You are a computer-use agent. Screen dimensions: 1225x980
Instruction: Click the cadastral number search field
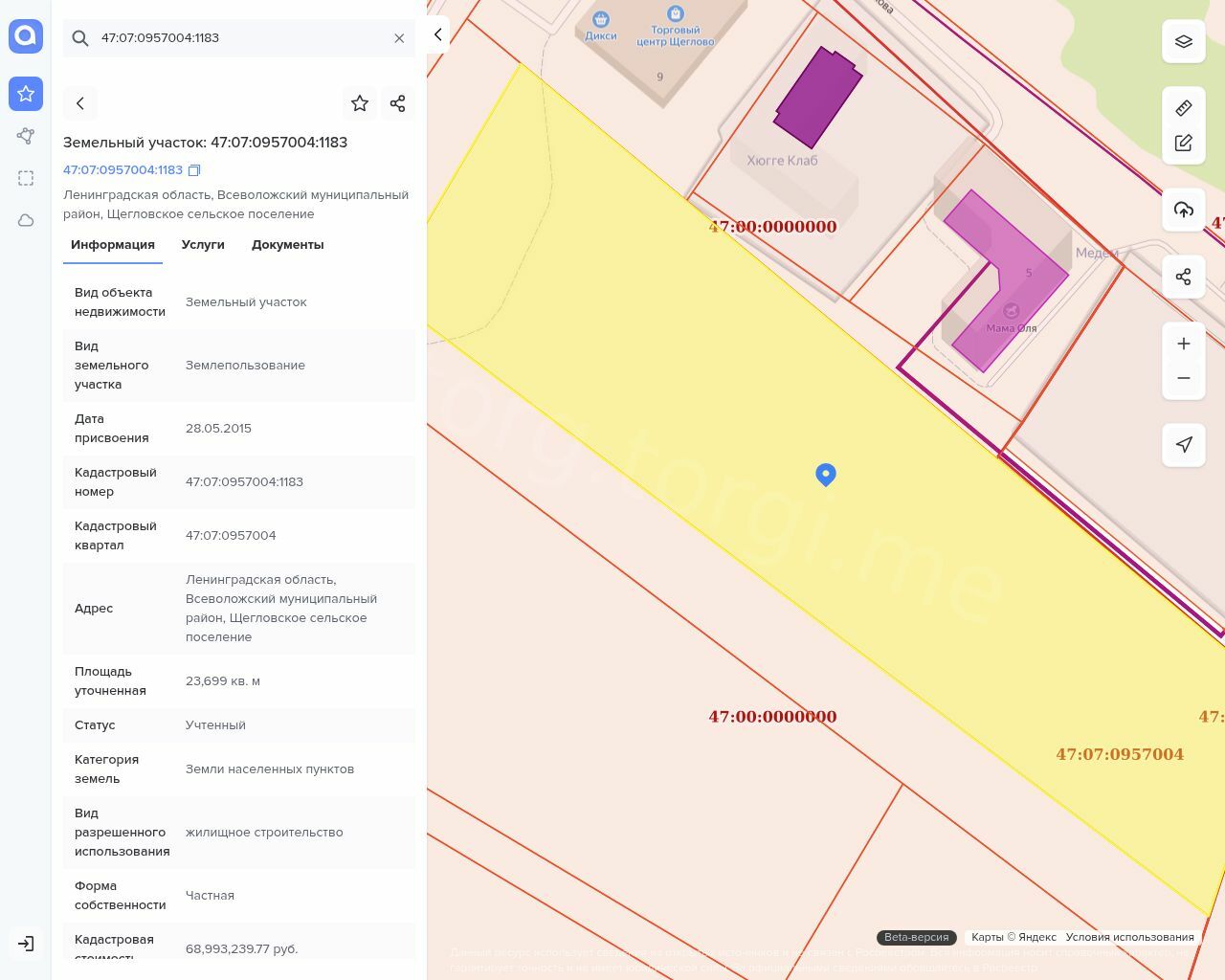pyautogui.click(x=239, y=38)
